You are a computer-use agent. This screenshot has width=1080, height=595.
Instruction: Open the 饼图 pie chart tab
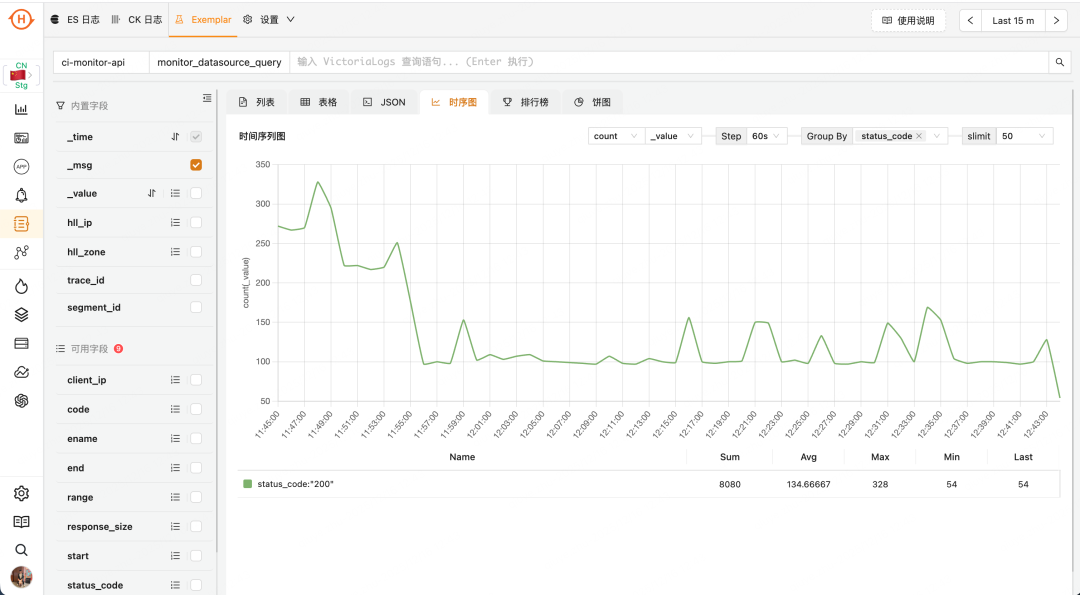592,103
